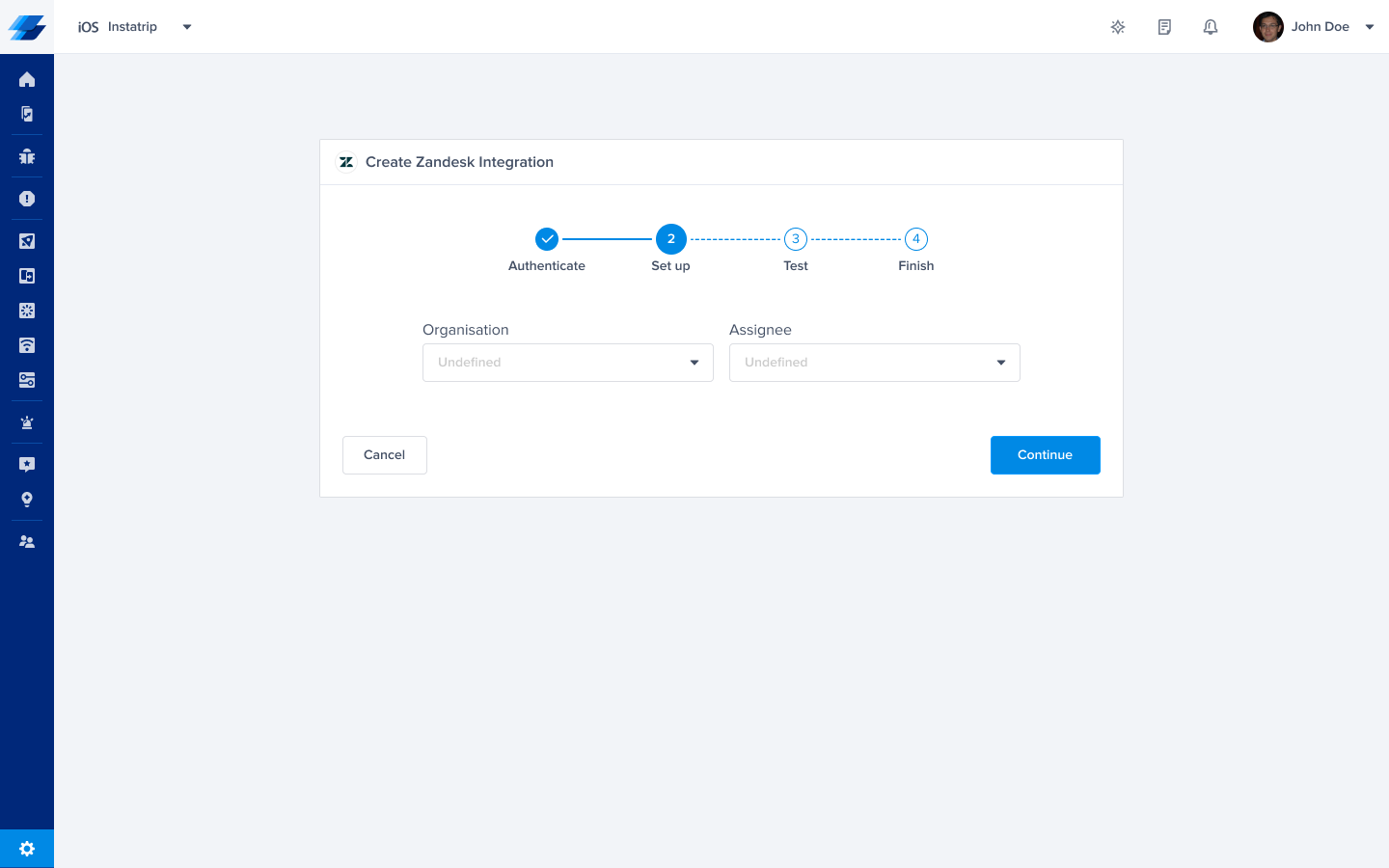Expand the Organisation dropdown
This screenshot has height=868, width=1389.
[567, 363]
